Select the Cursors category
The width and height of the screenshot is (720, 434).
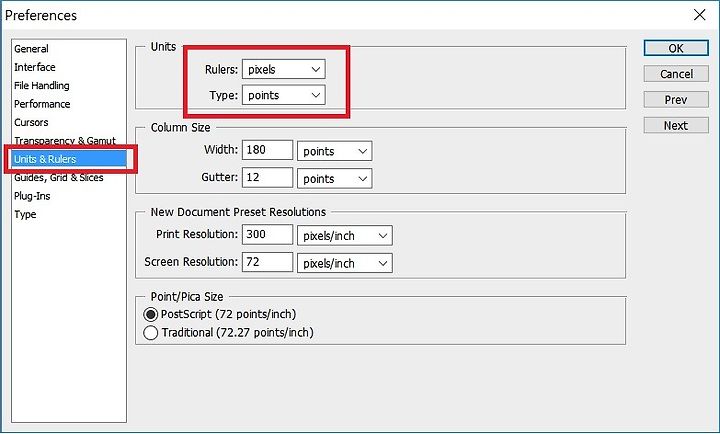pyautogui.click(x=31, y=122)
